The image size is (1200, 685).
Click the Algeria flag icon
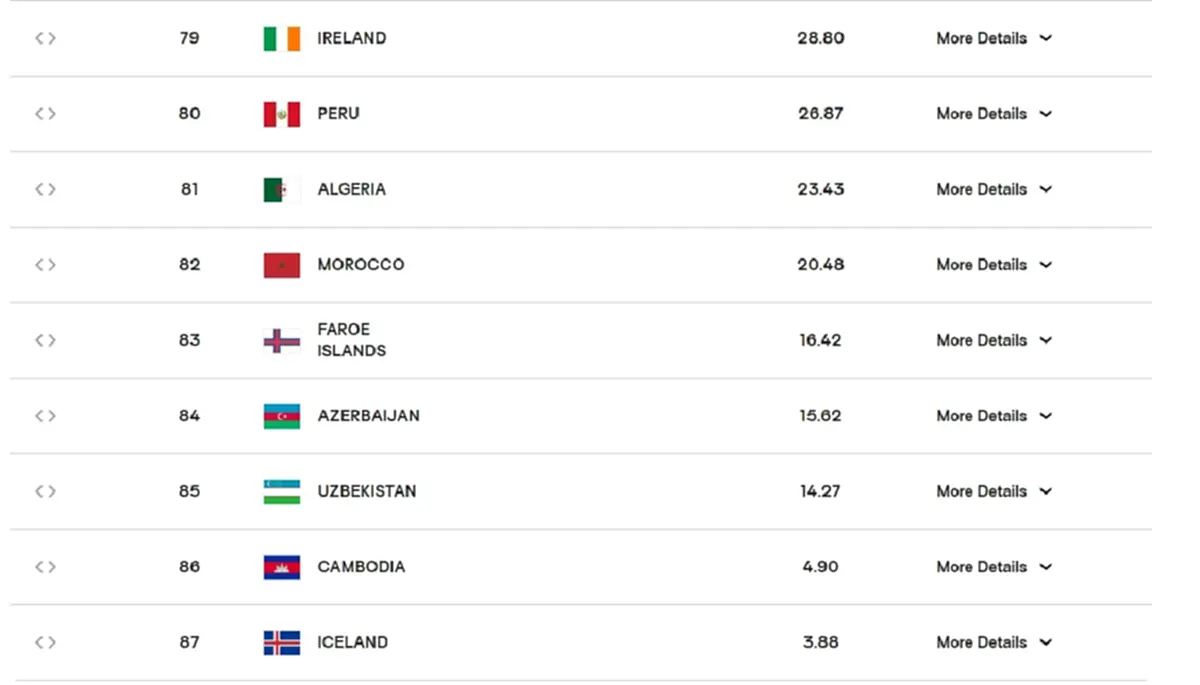(281, 190)
